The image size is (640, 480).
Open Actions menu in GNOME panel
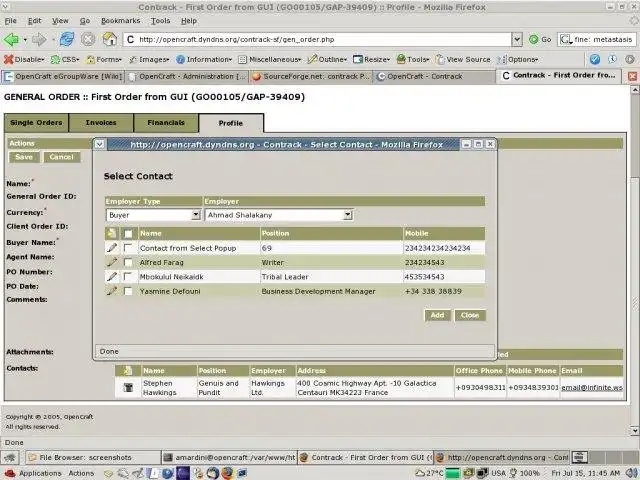point(81,473)
